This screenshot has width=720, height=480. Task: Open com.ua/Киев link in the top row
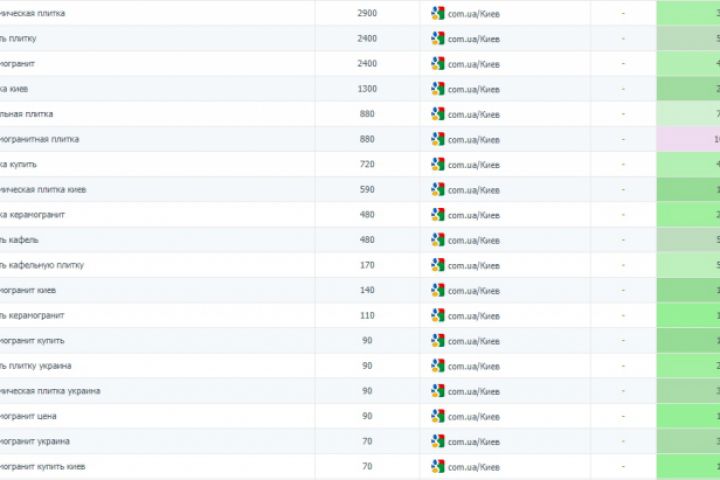(473, 14)
